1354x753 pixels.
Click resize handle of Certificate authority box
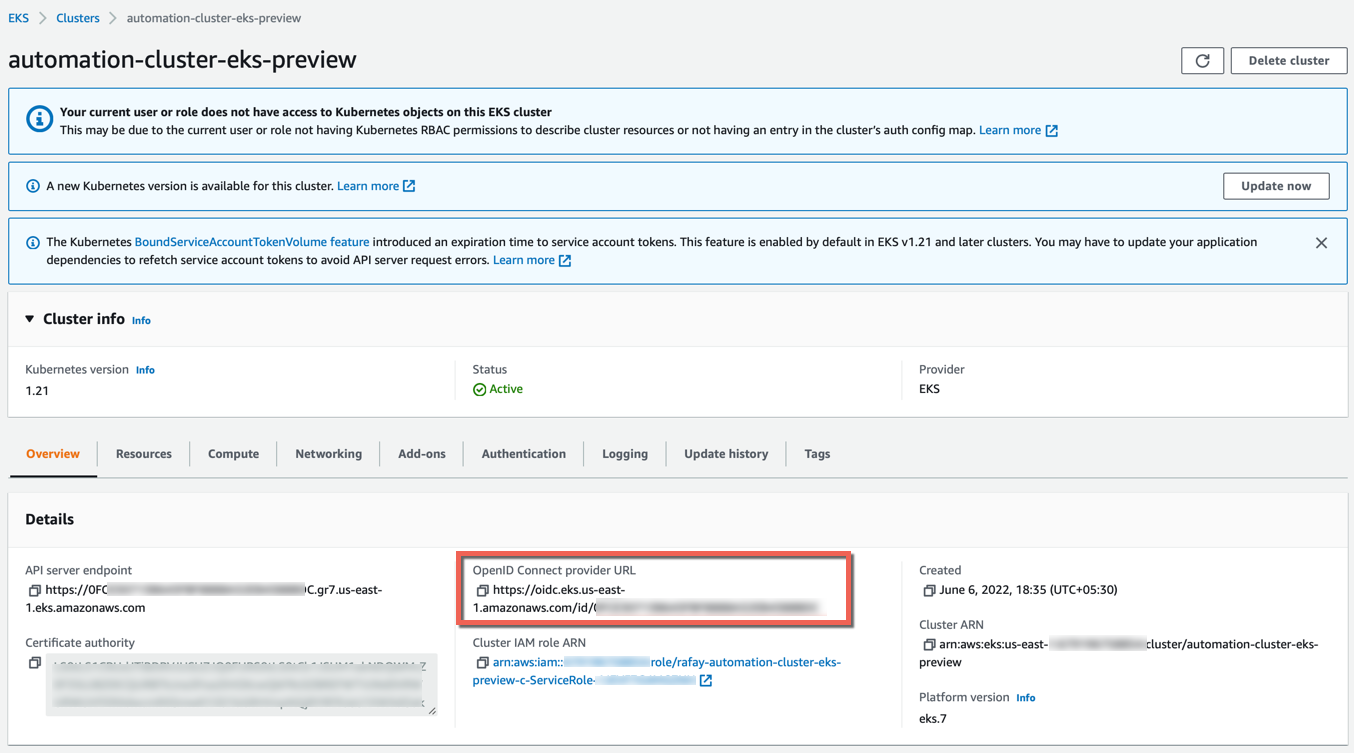click(432, 710)
